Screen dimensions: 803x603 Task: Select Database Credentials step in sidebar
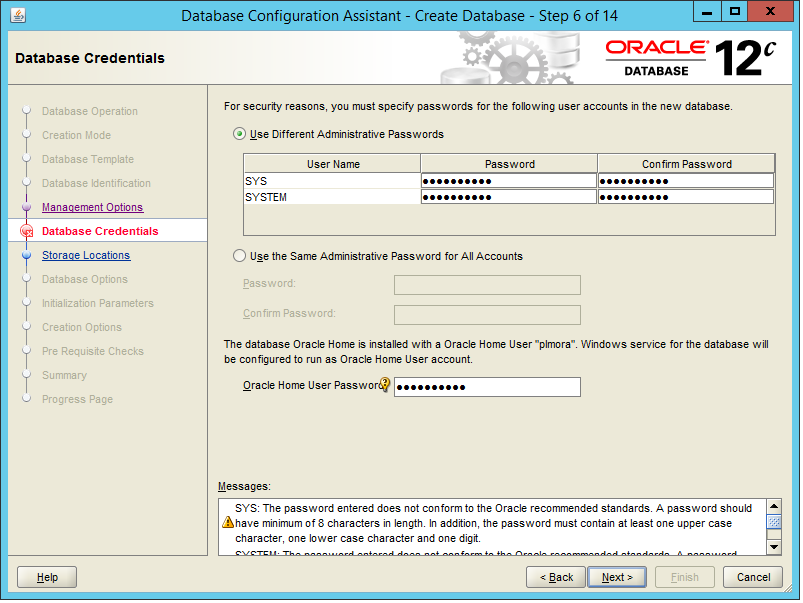(100, 231)
